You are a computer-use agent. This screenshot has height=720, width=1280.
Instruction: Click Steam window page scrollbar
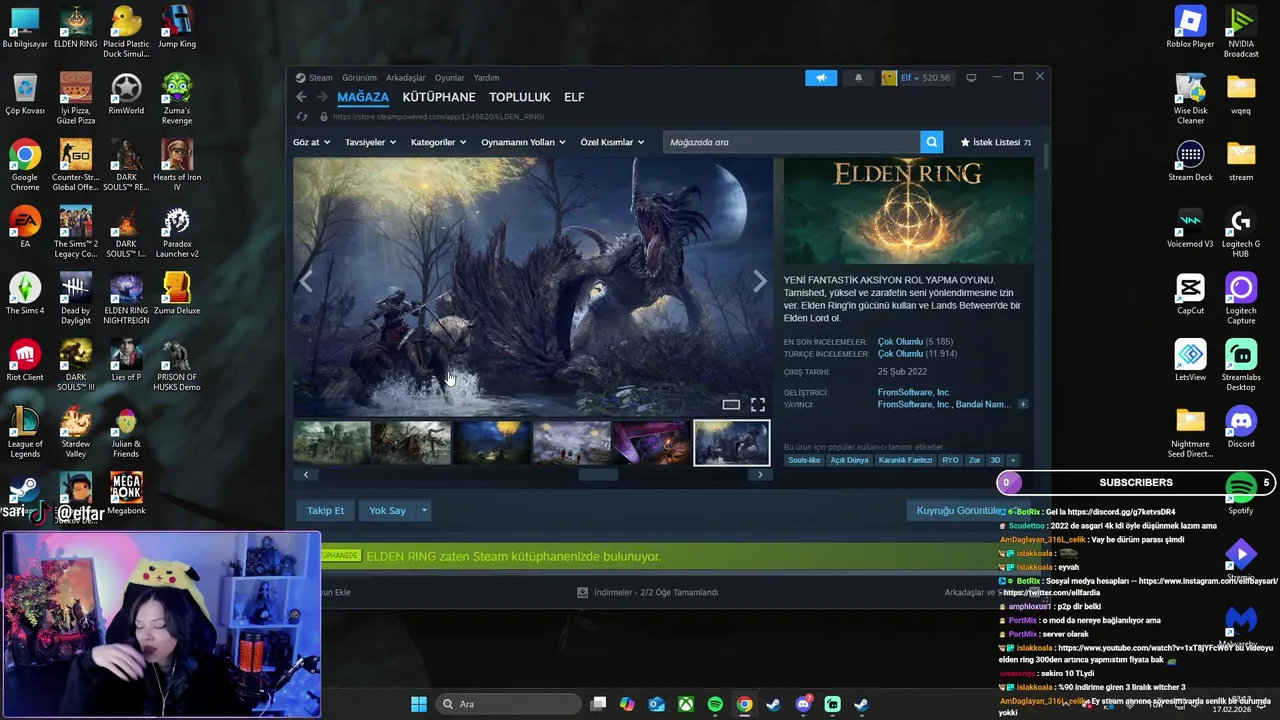point(1045,157)
